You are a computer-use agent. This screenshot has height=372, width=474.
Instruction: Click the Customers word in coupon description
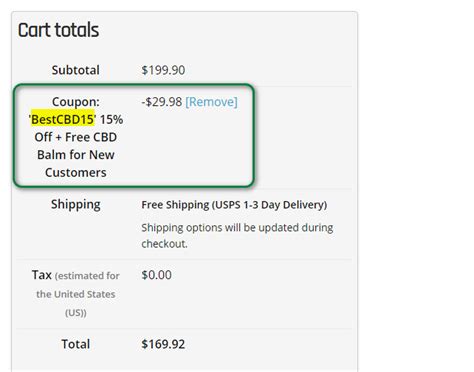tap(76, 172)
